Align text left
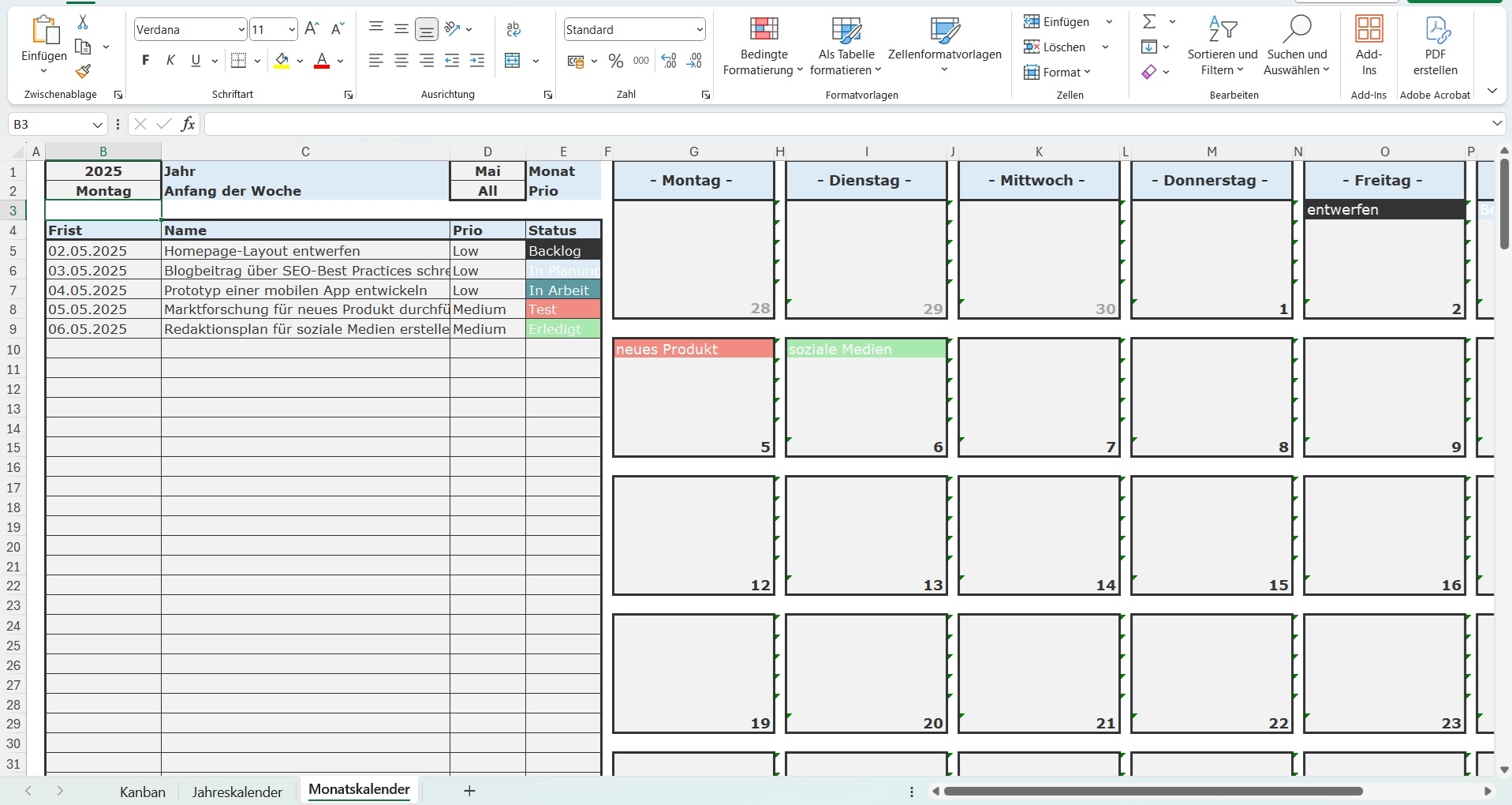This screenshot has width=1512, height=805. pyautogui.click(x=376, y=61)
